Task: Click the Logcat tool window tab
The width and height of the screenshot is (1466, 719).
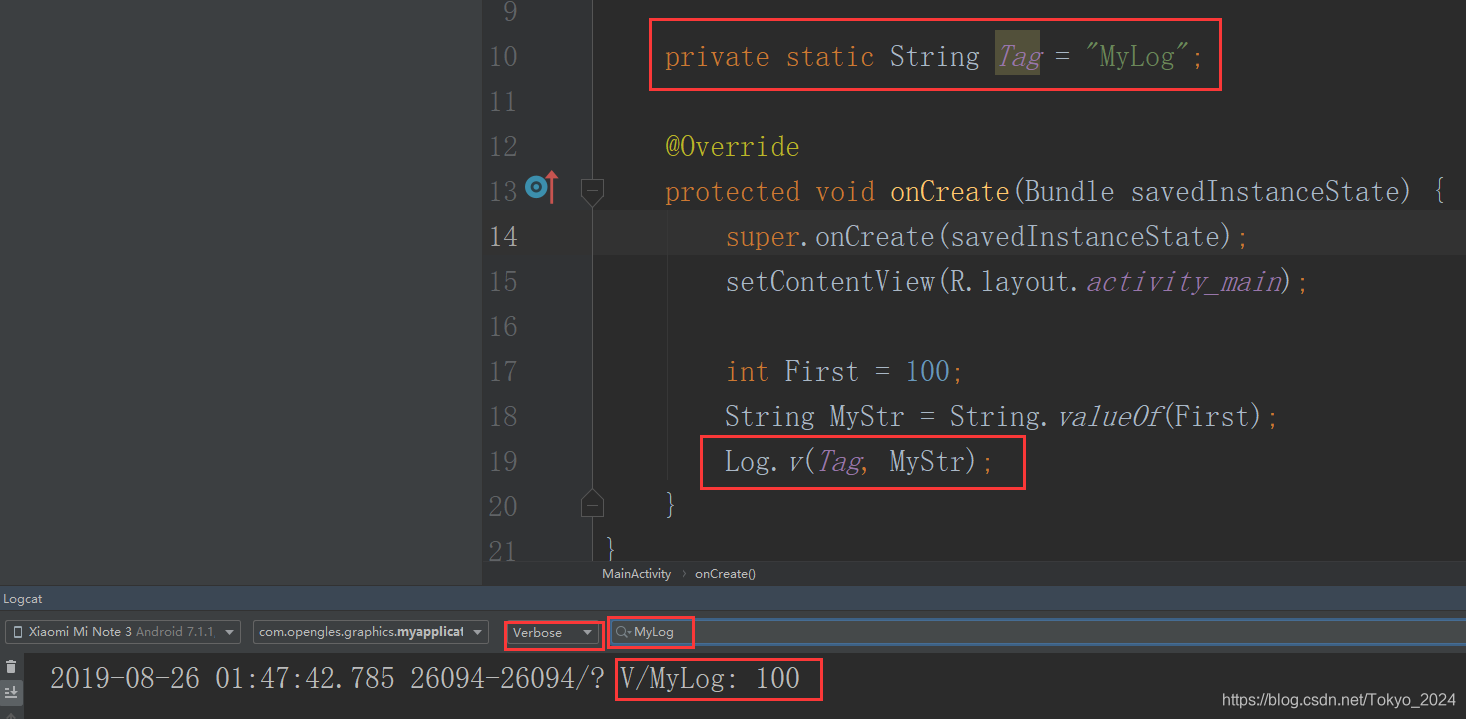Action: point(22,598)
